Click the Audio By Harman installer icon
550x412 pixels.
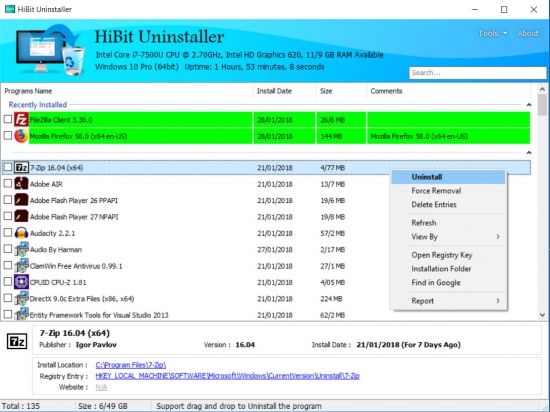pyautogui.click(x=21, y=249)
